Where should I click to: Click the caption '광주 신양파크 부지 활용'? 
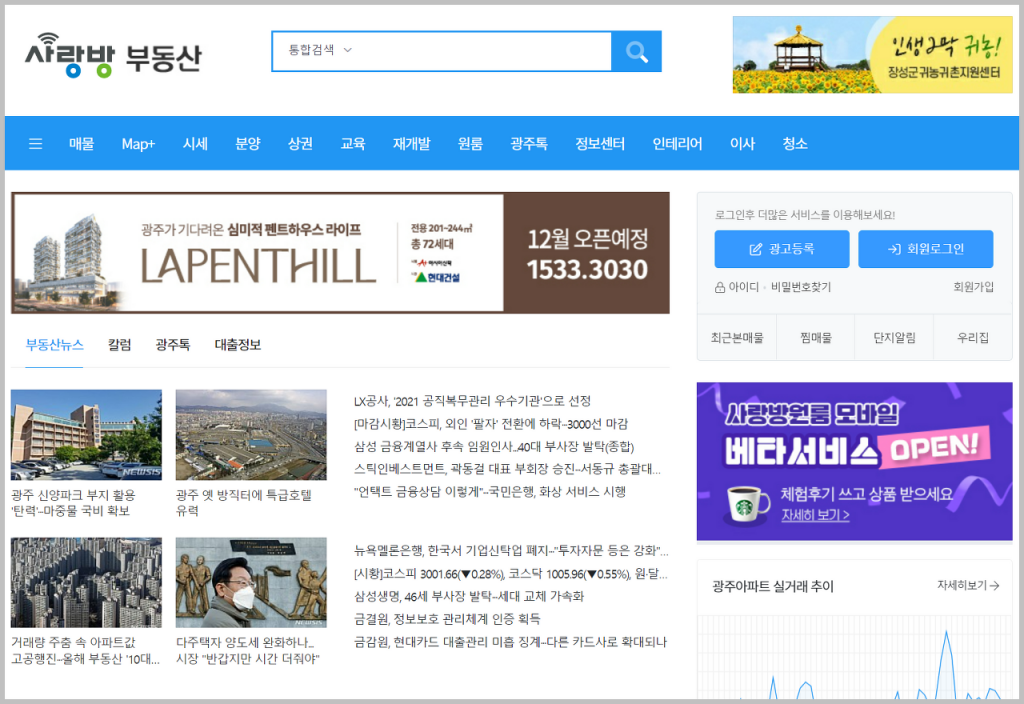(73, 503)
